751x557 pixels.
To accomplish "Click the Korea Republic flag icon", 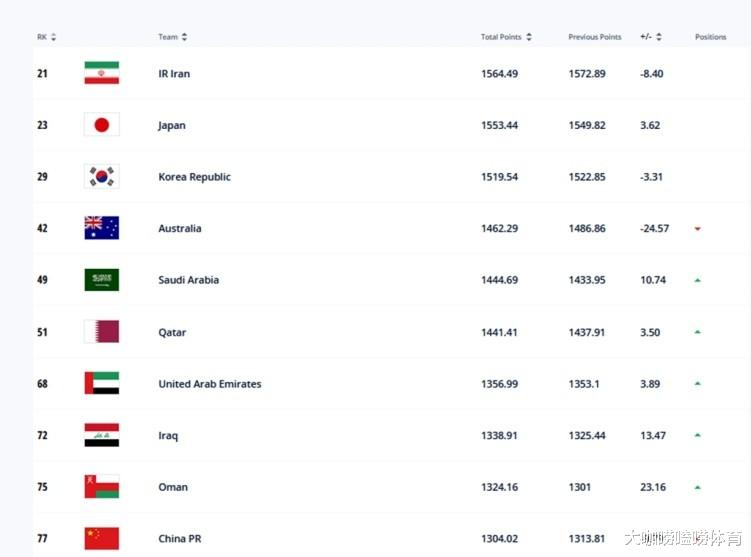I will 102,176.
